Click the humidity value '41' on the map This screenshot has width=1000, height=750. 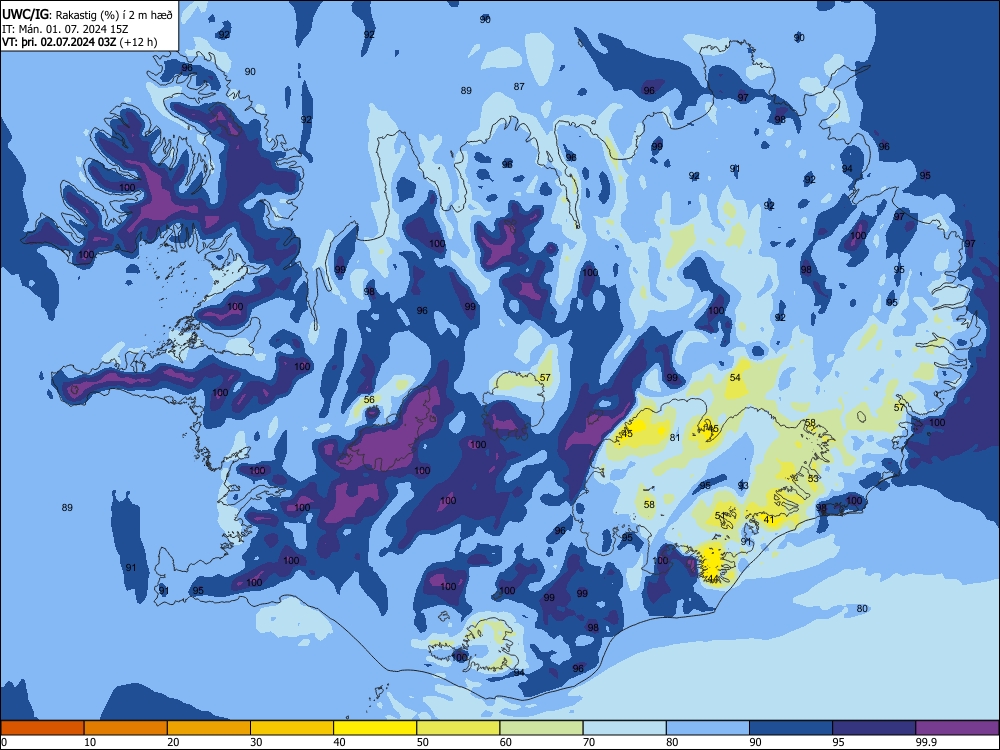pyautogui.click(x=768, y=520)
